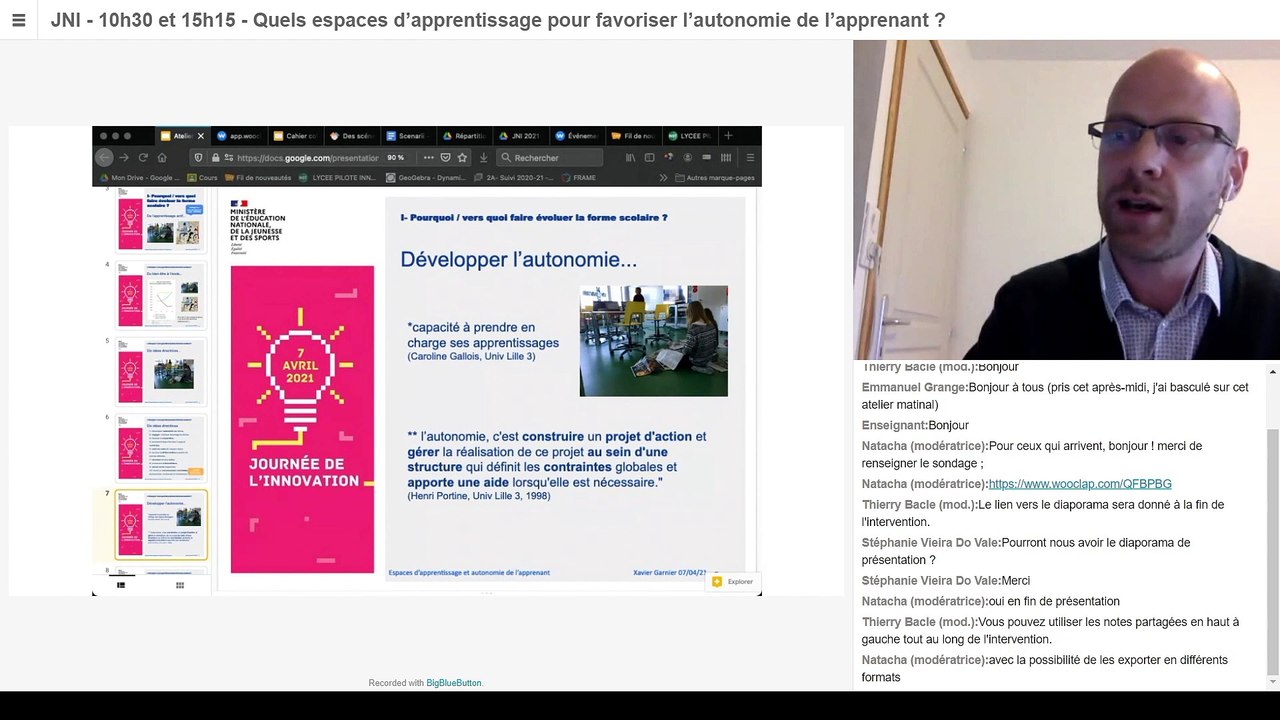Open the page actions three-dots menu
The width and height of the screenshot is (1280, 720).
[x=428, y=157]
